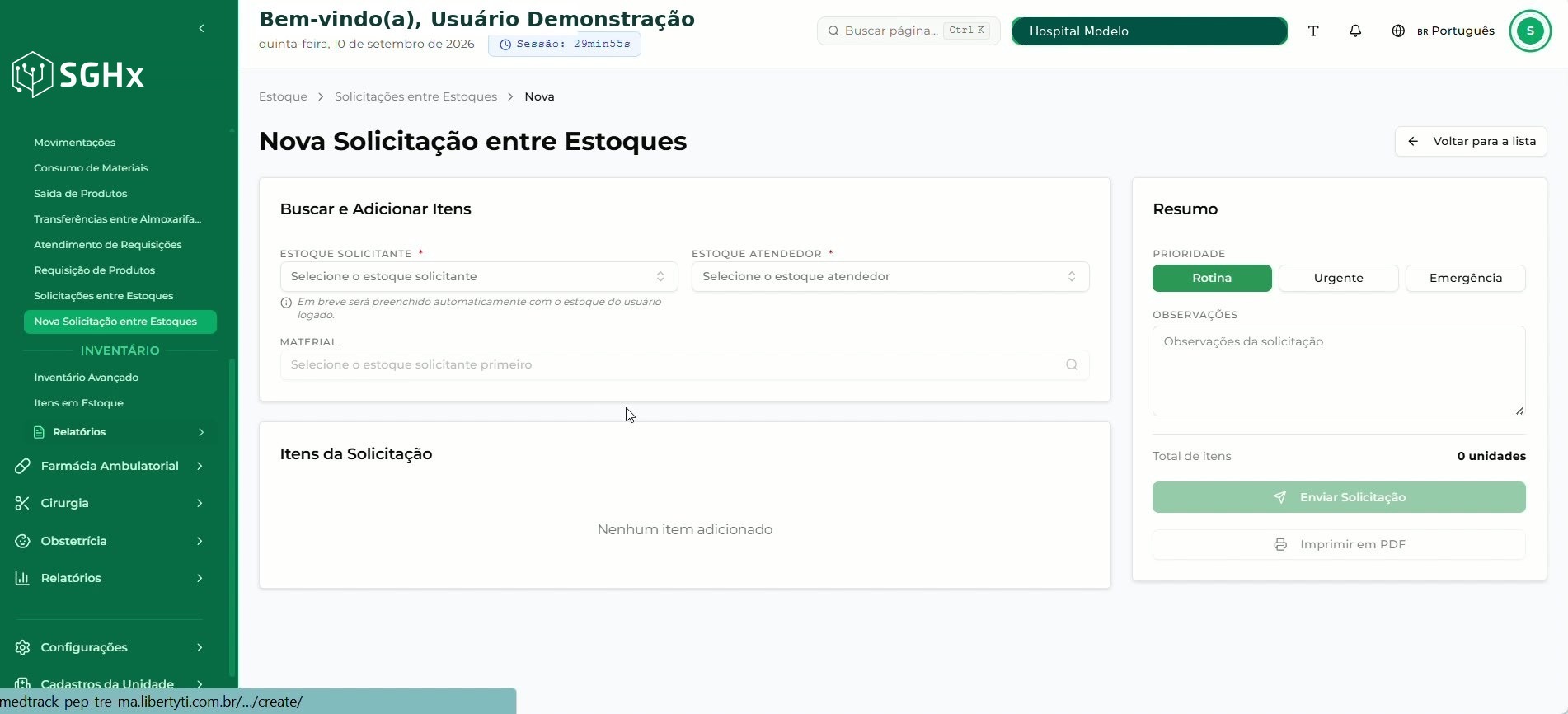
Task: Click the Material search field
Action: point(684,364)
